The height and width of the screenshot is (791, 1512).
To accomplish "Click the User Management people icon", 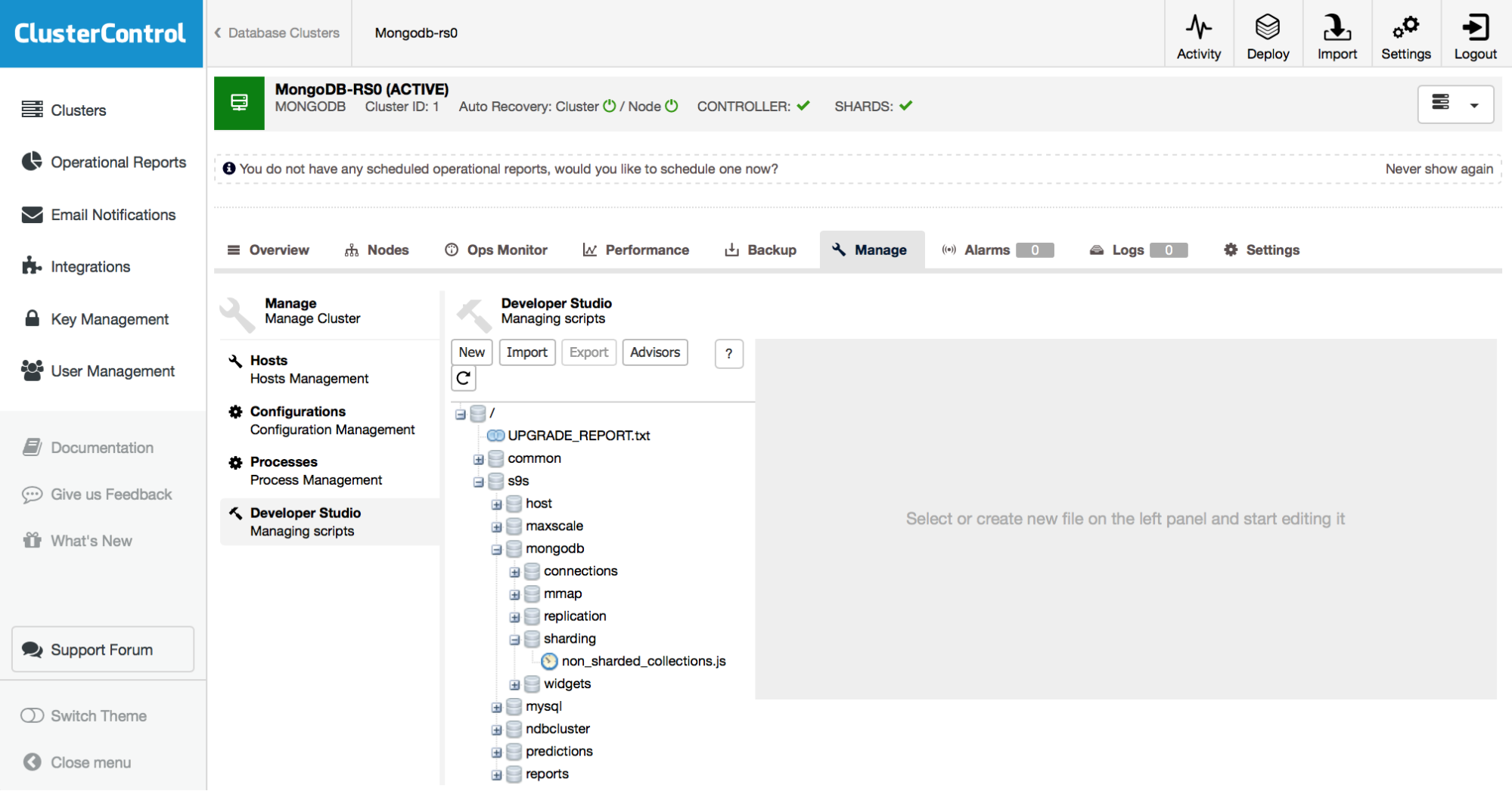I will [32, 371].
